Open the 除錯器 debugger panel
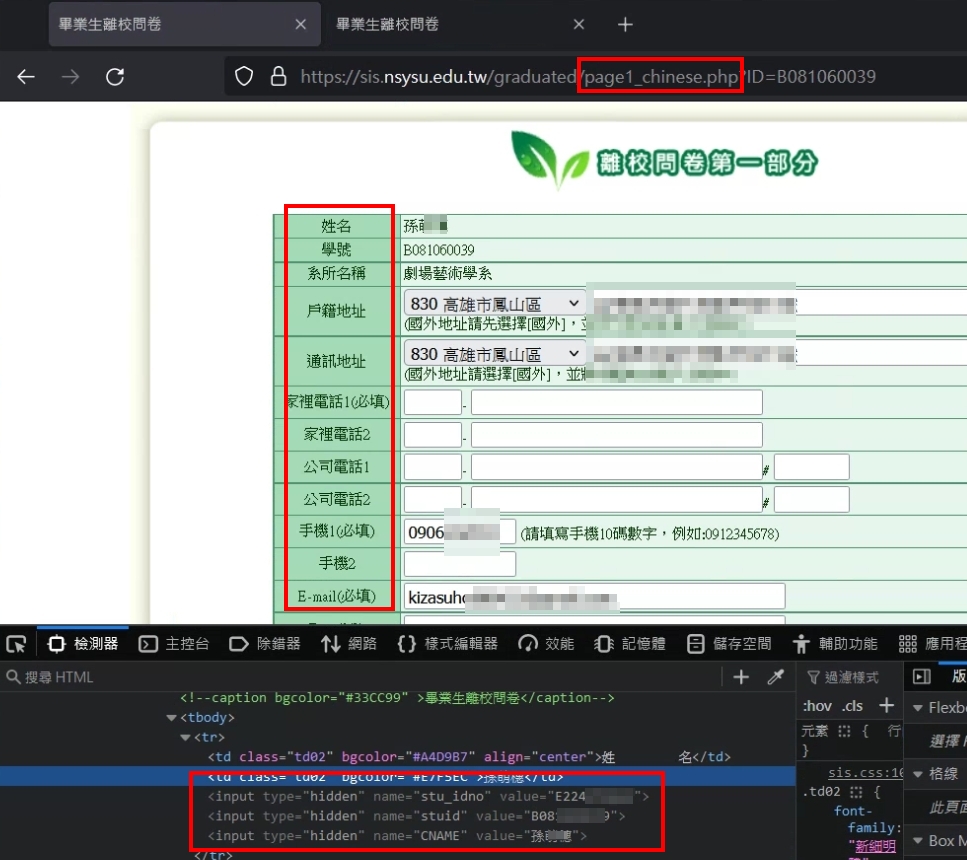The height and width of the screenshot is (860, 967). click(265, 644)
